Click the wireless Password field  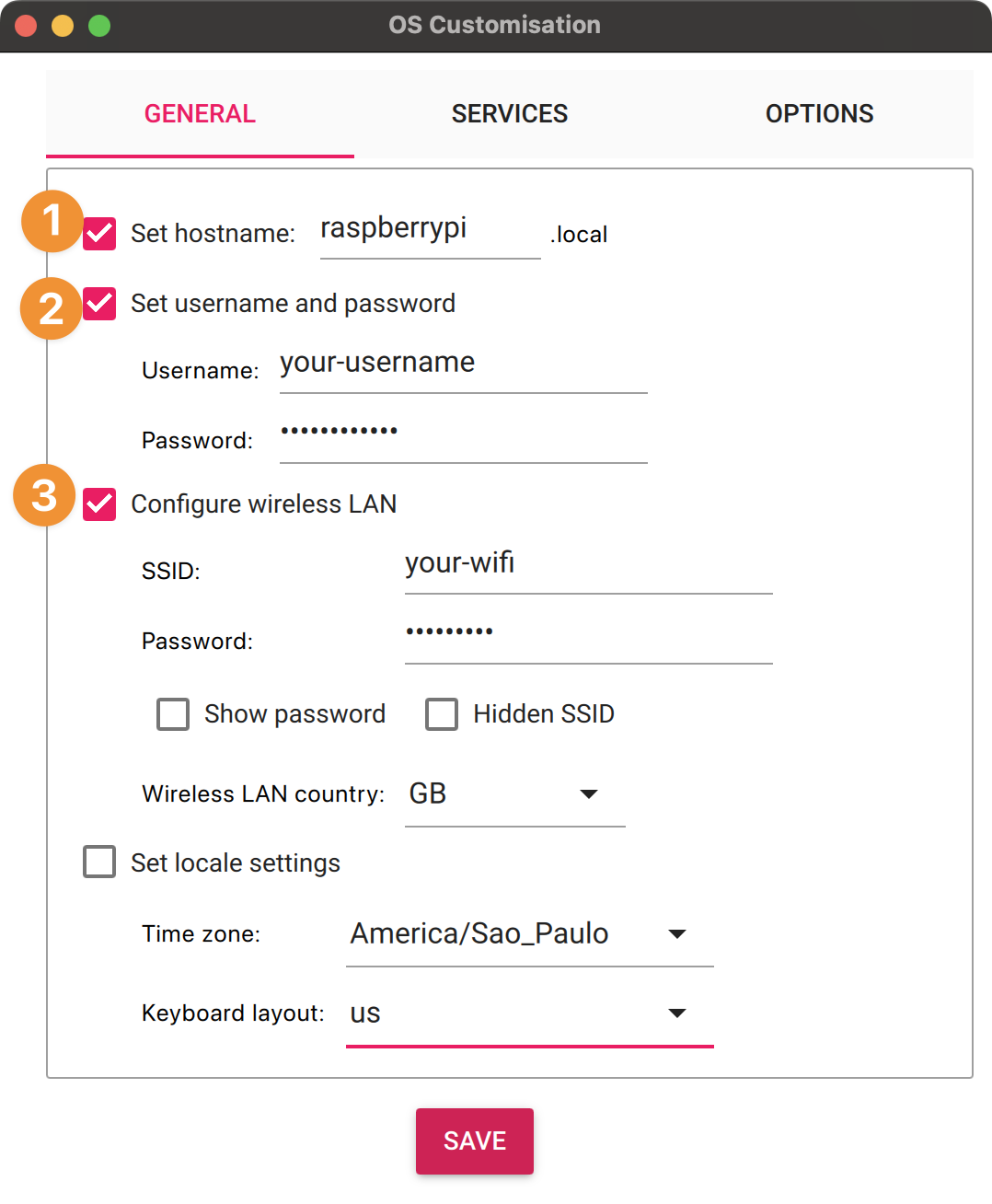(x=587, y=635)
